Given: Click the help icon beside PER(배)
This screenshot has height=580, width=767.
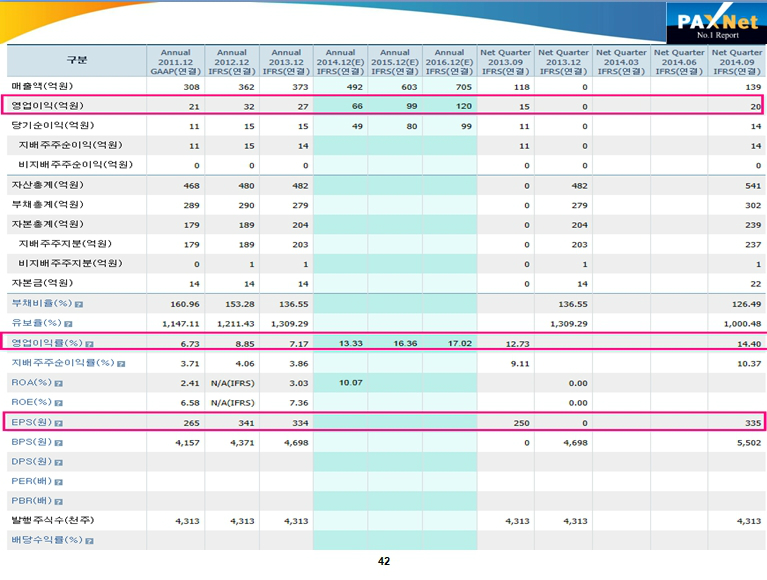Looking at the screenshot, I should tap(58, 481).
